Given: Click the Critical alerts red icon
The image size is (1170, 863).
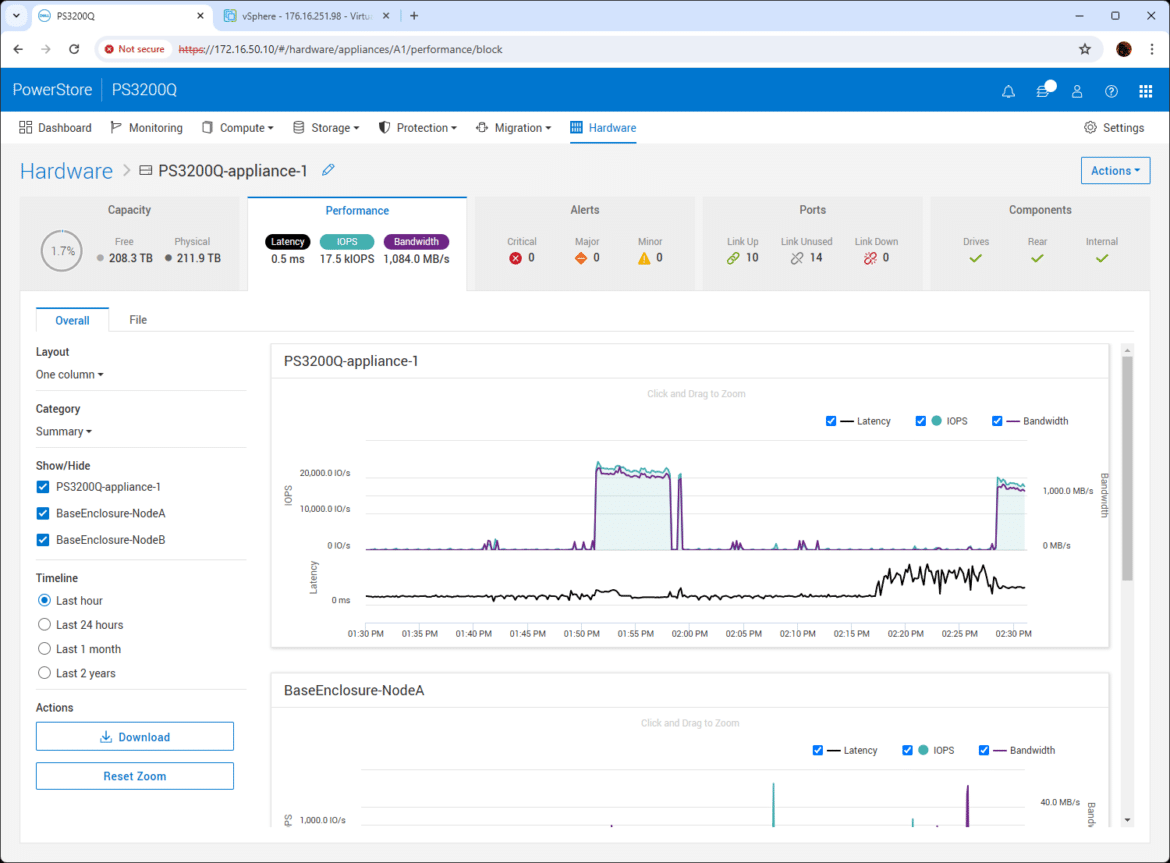Looking at the screenshot, I should [x=515, y=258].
